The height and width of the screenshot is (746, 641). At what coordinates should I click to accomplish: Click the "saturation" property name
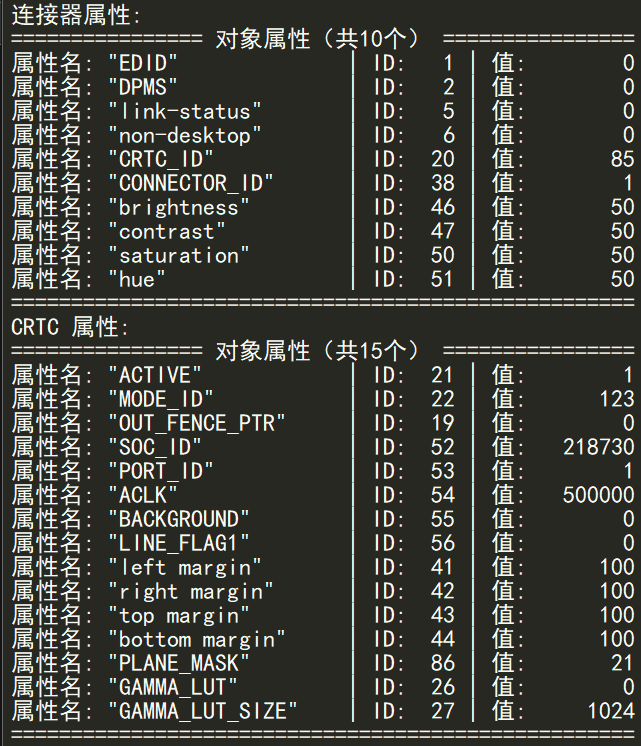[x=179, y=255]
